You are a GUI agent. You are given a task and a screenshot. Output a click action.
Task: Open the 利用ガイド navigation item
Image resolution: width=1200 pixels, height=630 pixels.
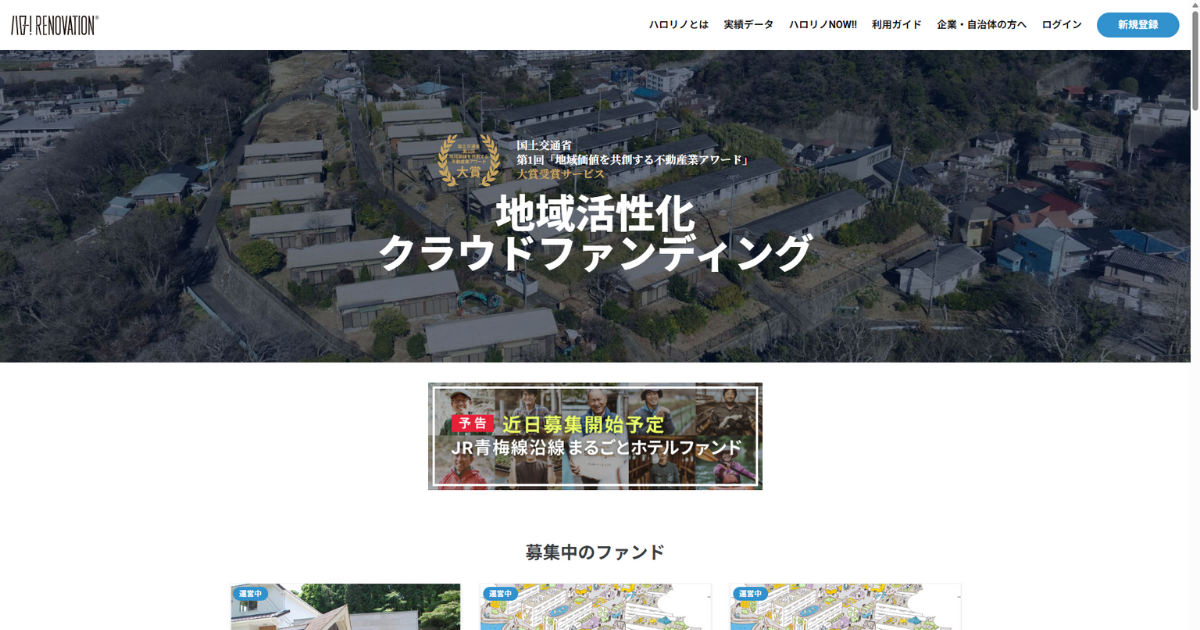point(894,24)
